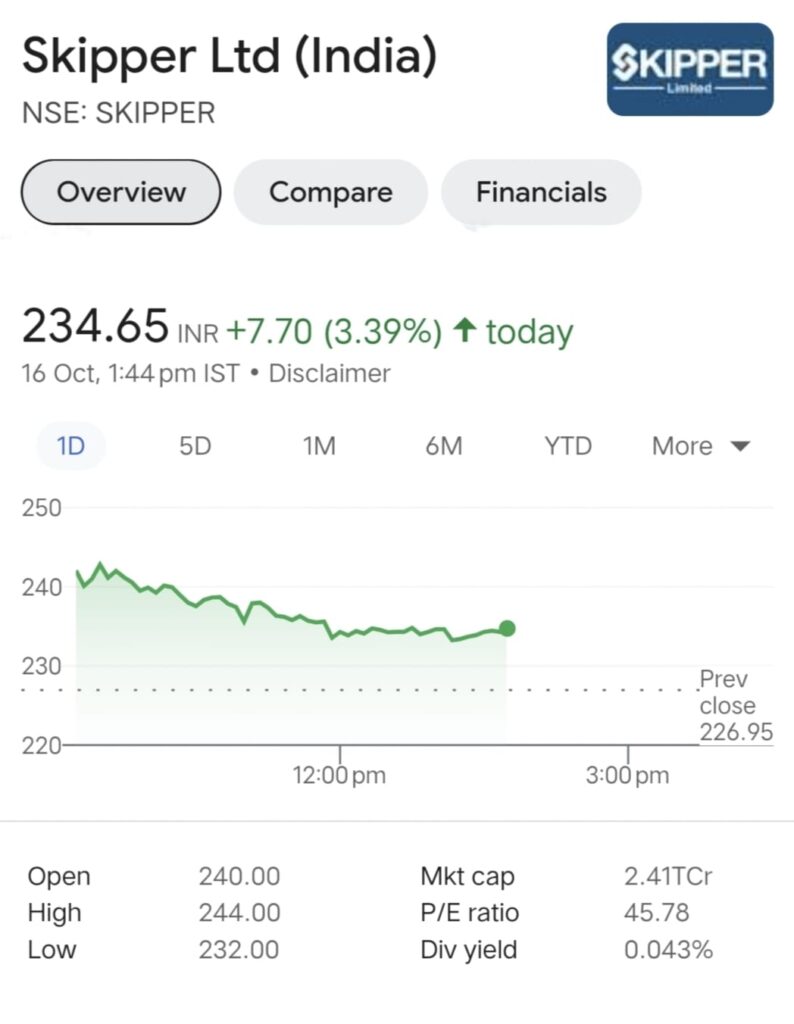This screenshot has height=1024, width=794.
Task: Switch chart to YTD range
Action: point(568,446)
